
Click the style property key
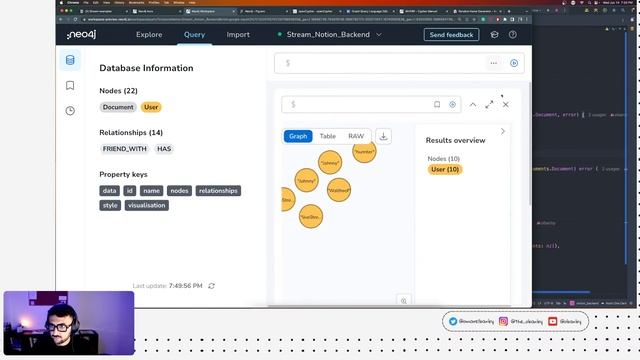[x=110, y=205]
